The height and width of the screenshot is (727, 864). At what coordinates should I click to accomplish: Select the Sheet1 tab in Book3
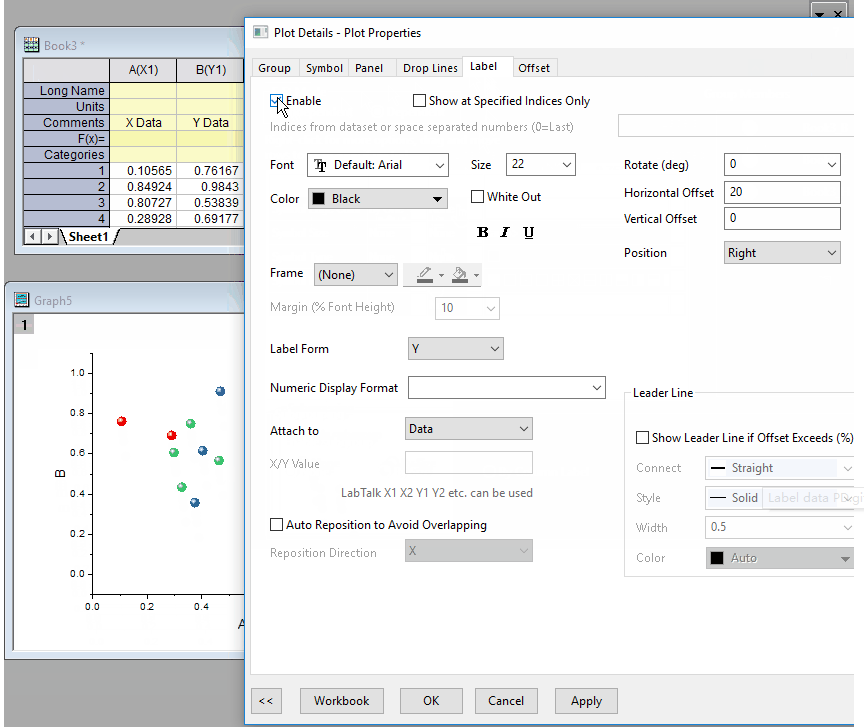point(88,236)
